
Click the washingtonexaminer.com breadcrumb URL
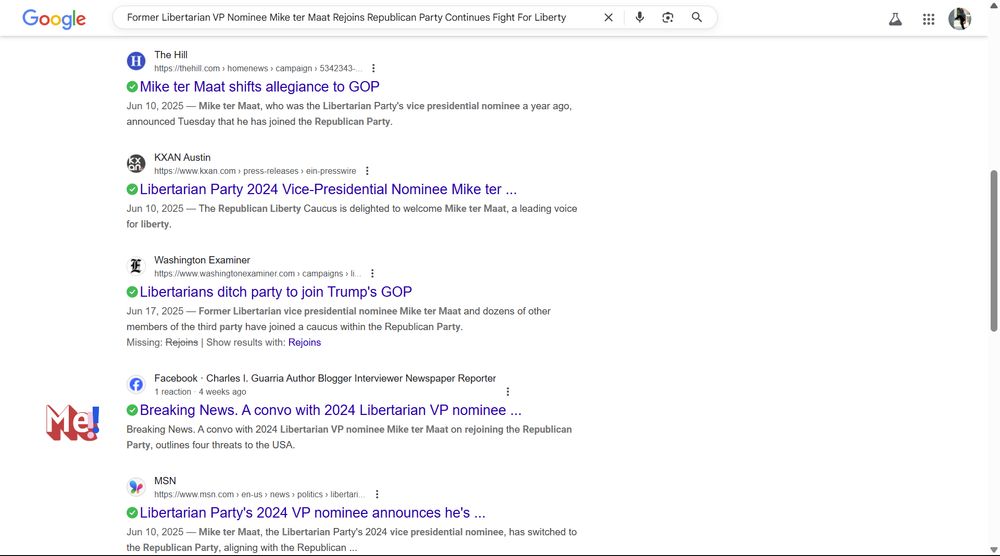coord(258,274)
